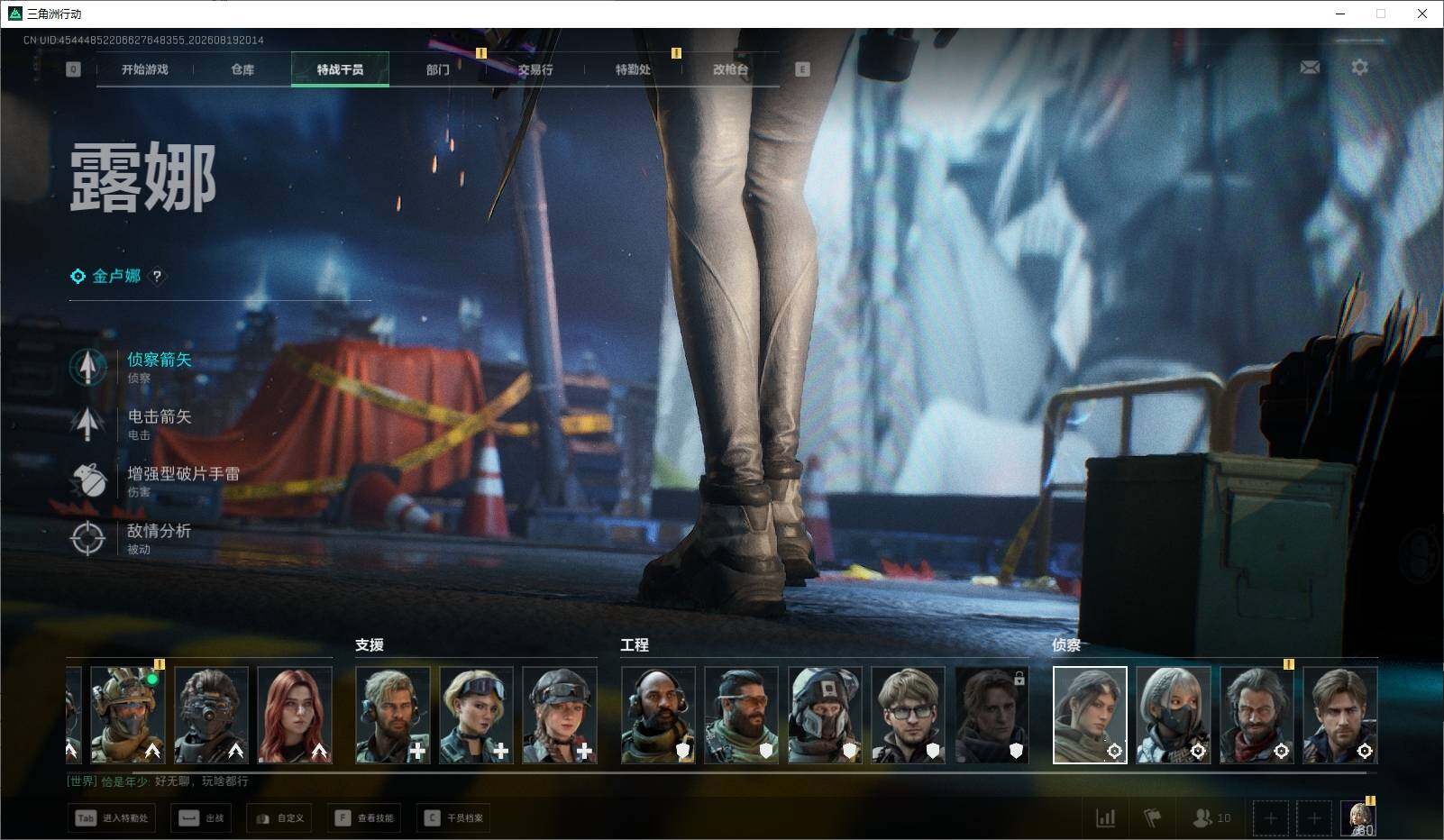The height and width of the screenshot is (840, 1444).
Task: Select the 特战干员 tab
Action: tap(340, 69)
